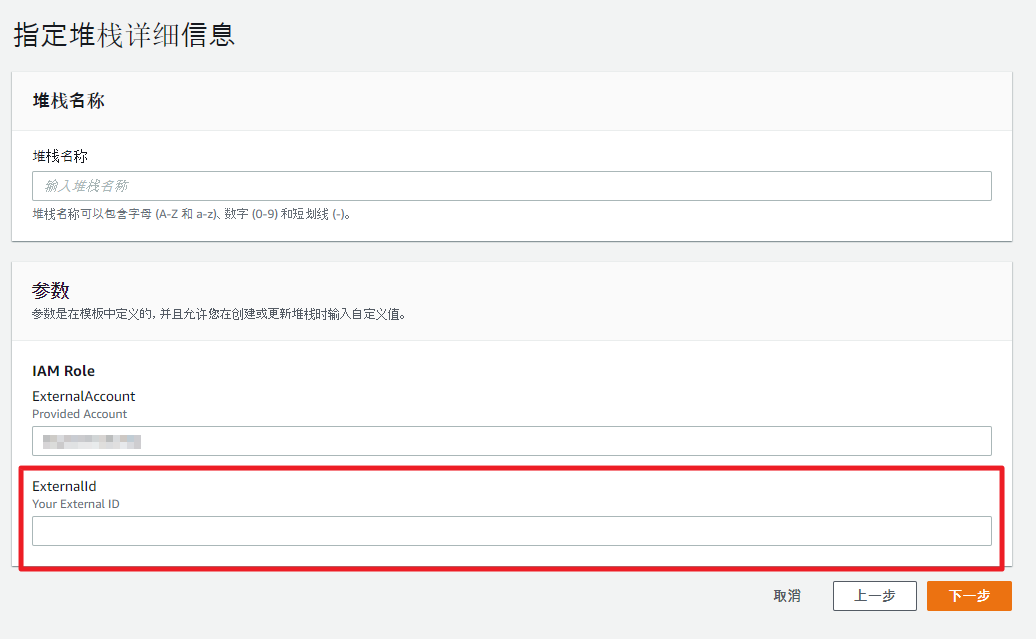Proceed with the orange 下一步 button
The image size is (1036, 639).
968,596
